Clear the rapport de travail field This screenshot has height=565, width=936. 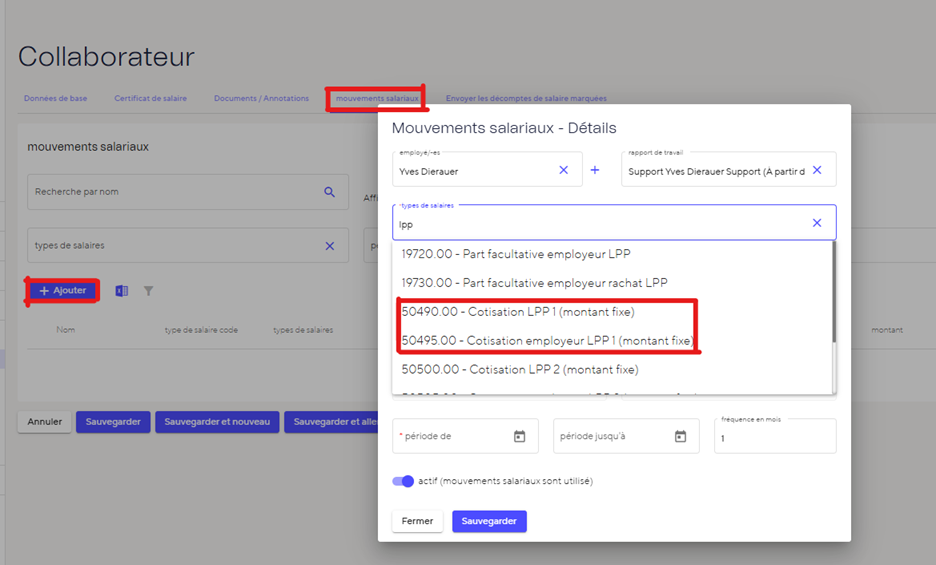pyautogui.click(x=817, y=171)
